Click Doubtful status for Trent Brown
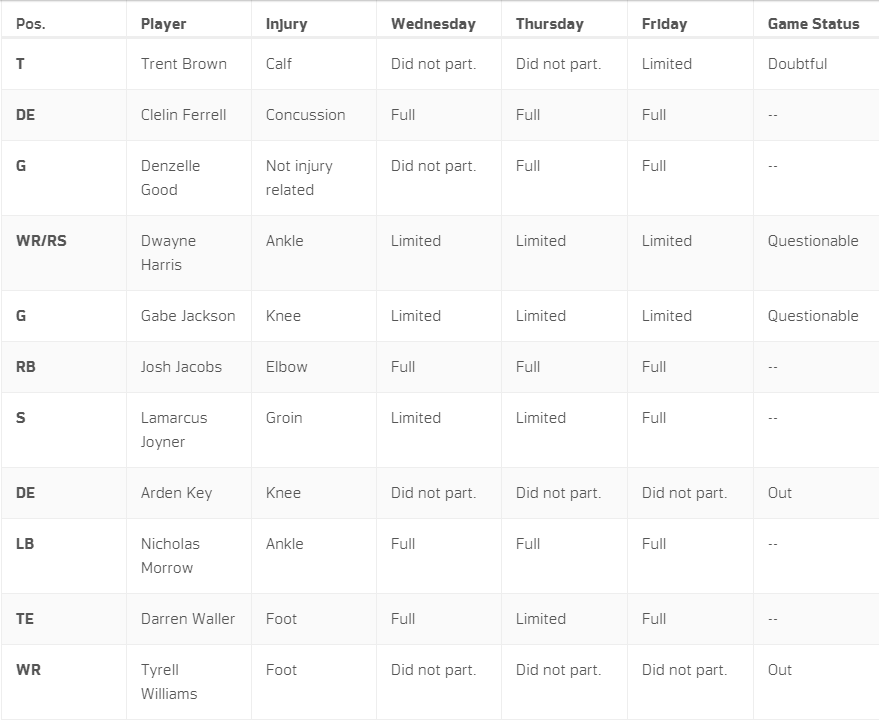This screenshot has width=879, height=722. 797,64
